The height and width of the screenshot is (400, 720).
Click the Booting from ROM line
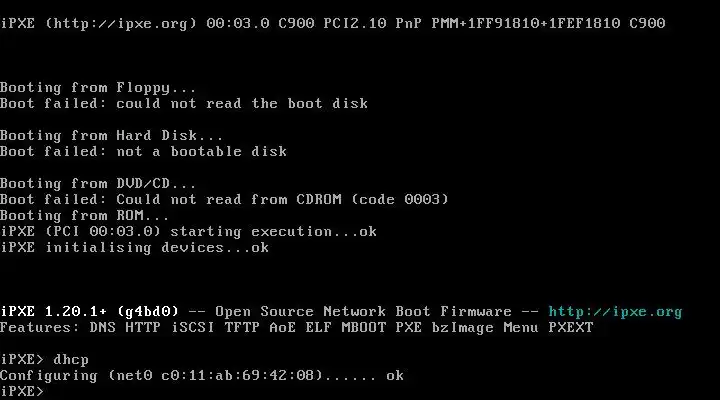click(x=84, y=216)
